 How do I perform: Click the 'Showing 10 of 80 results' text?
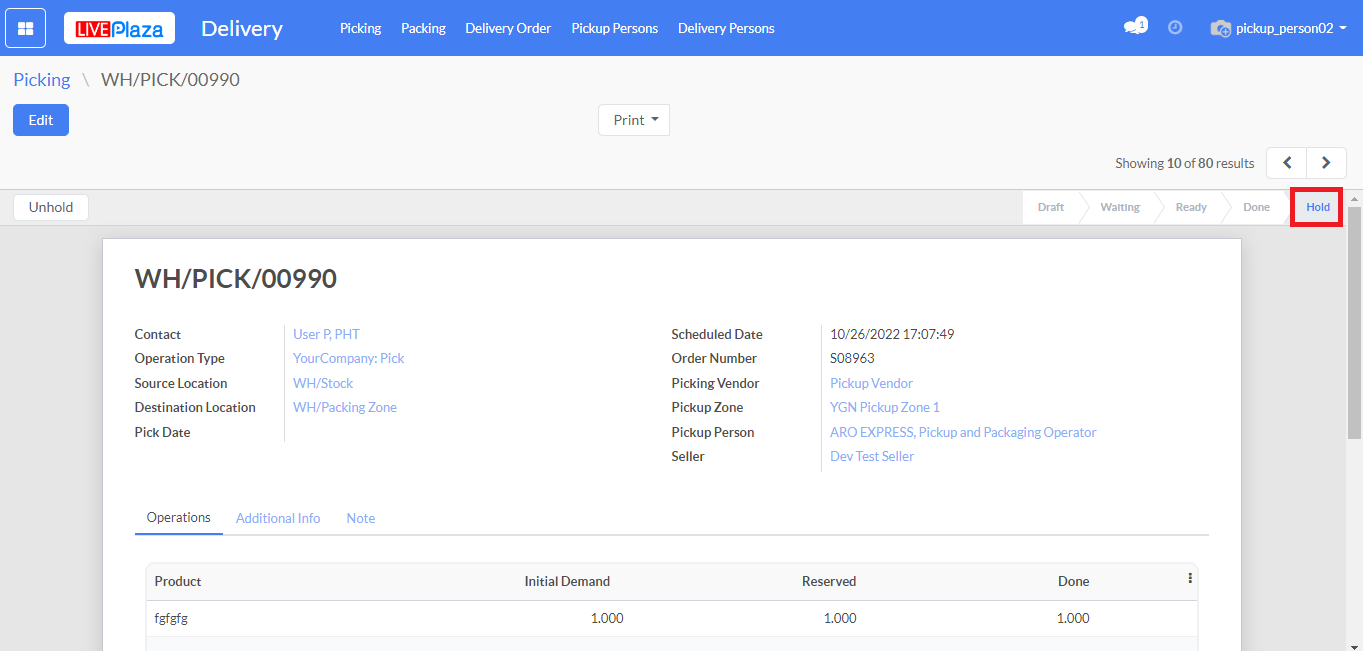click(1185, 163)
